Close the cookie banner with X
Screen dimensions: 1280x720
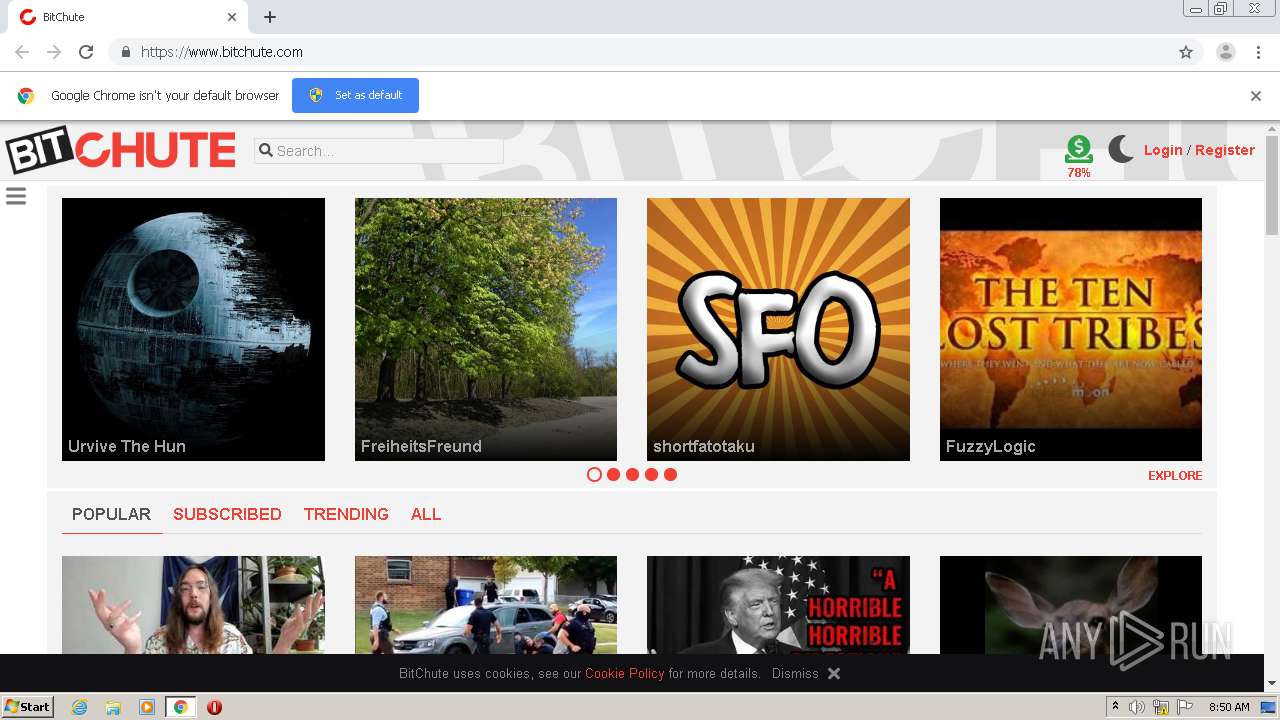pos(834,674)
